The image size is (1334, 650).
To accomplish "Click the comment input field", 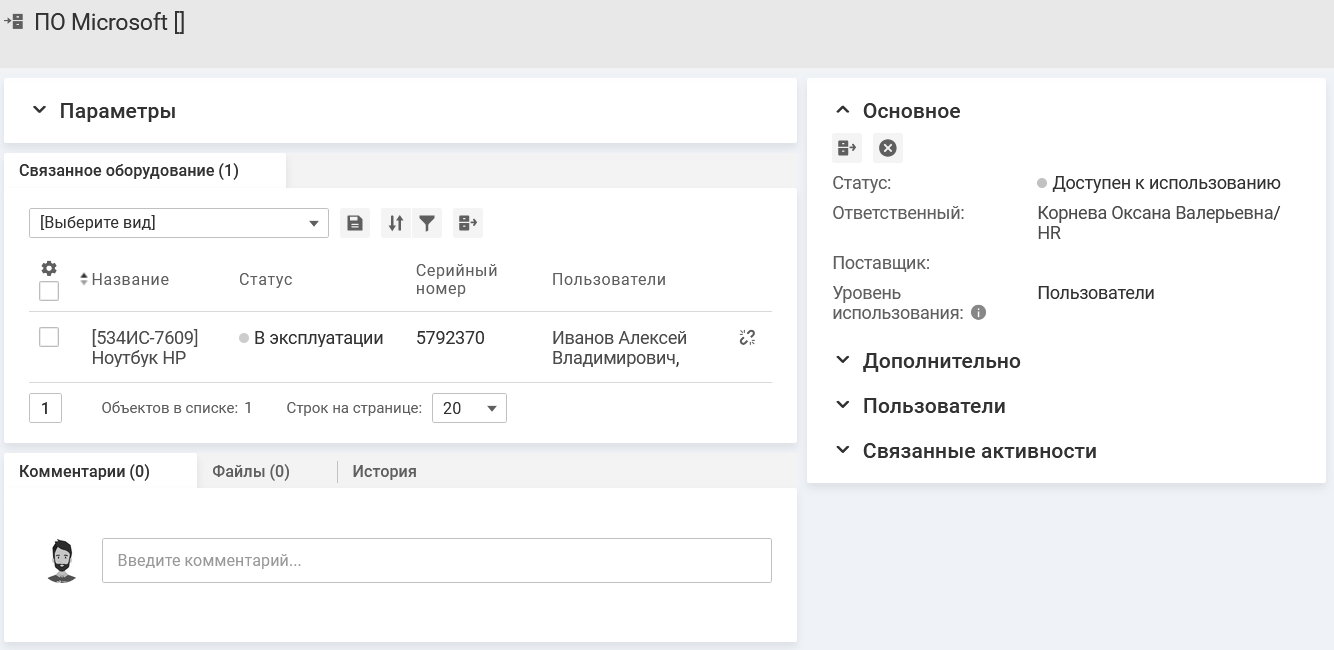I will coord(436,561).
